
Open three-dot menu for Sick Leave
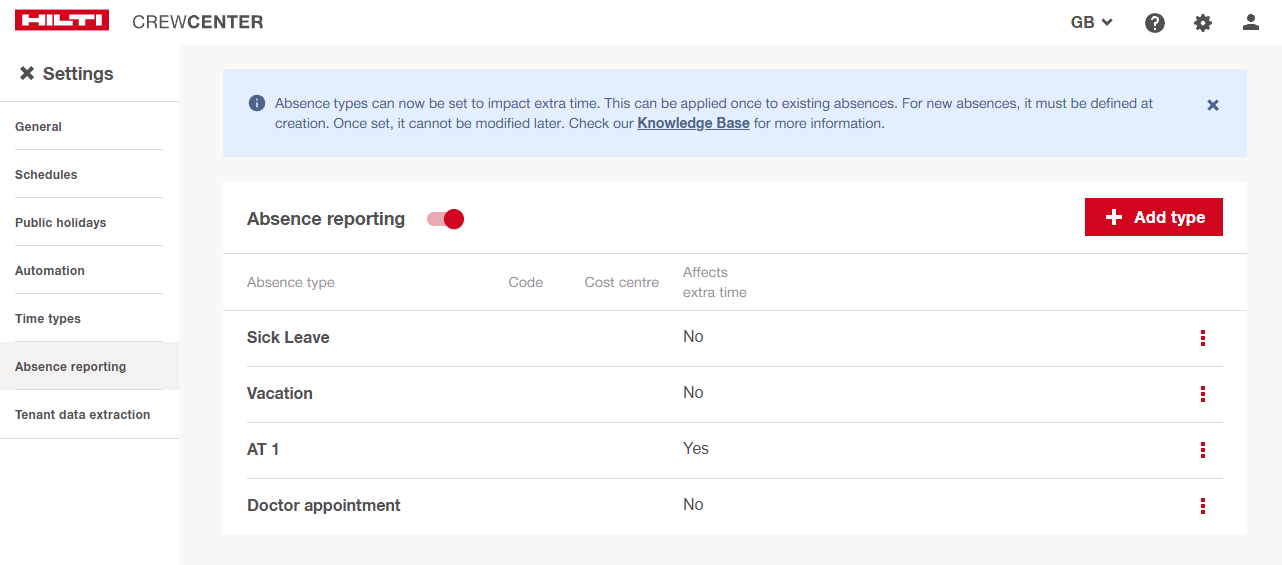pos(1202,338)
